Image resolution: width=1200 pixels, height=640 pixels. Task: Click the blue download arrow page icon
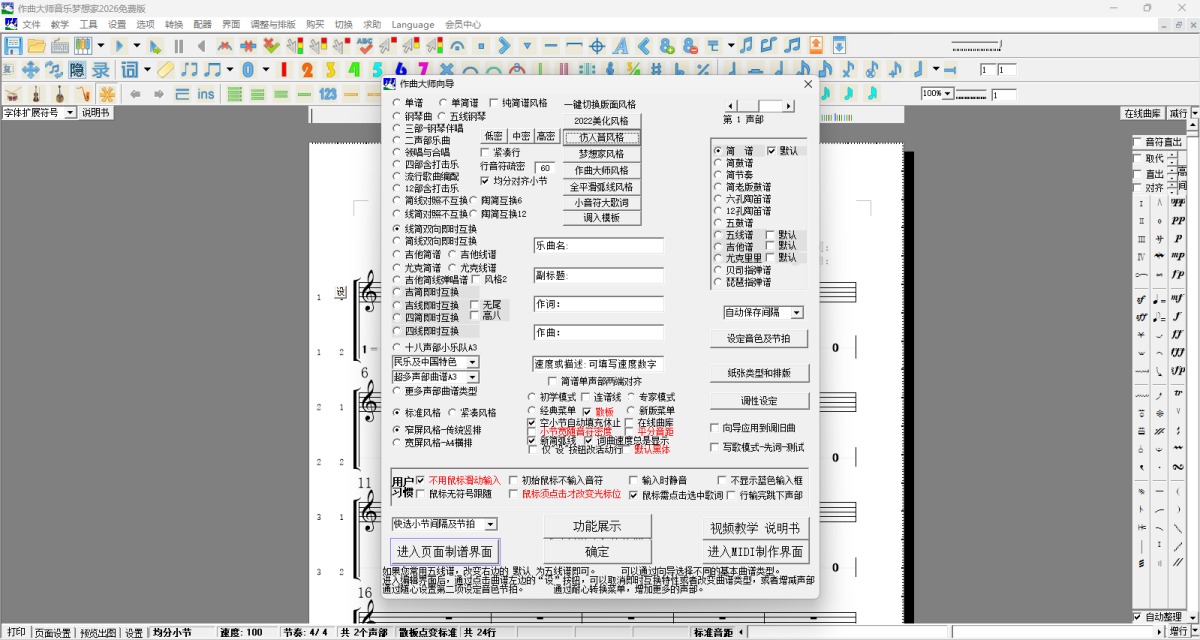point(839,45)
